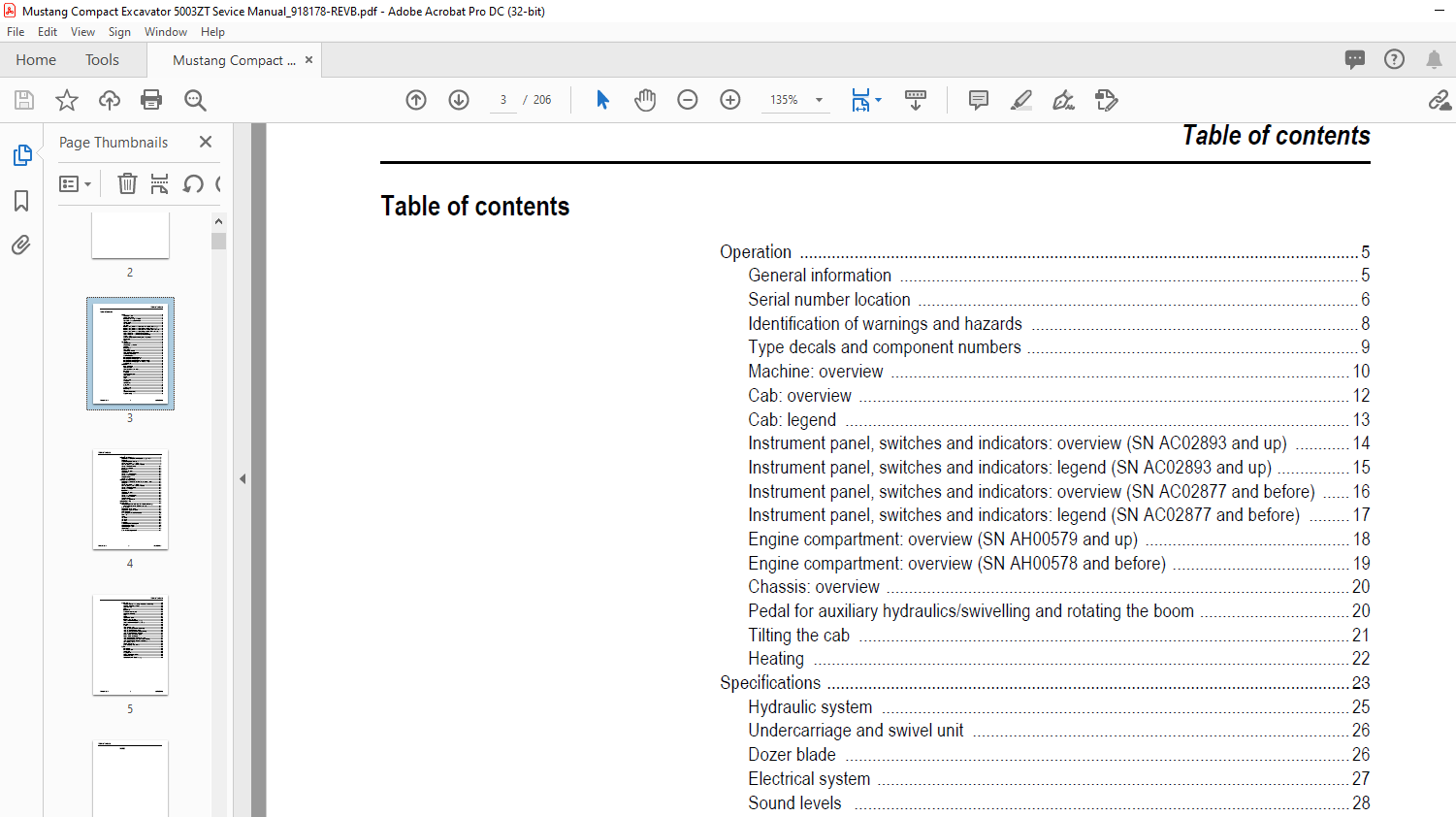
Task: Select the Highlight text tool
Action: click(x=1021, y=100)
